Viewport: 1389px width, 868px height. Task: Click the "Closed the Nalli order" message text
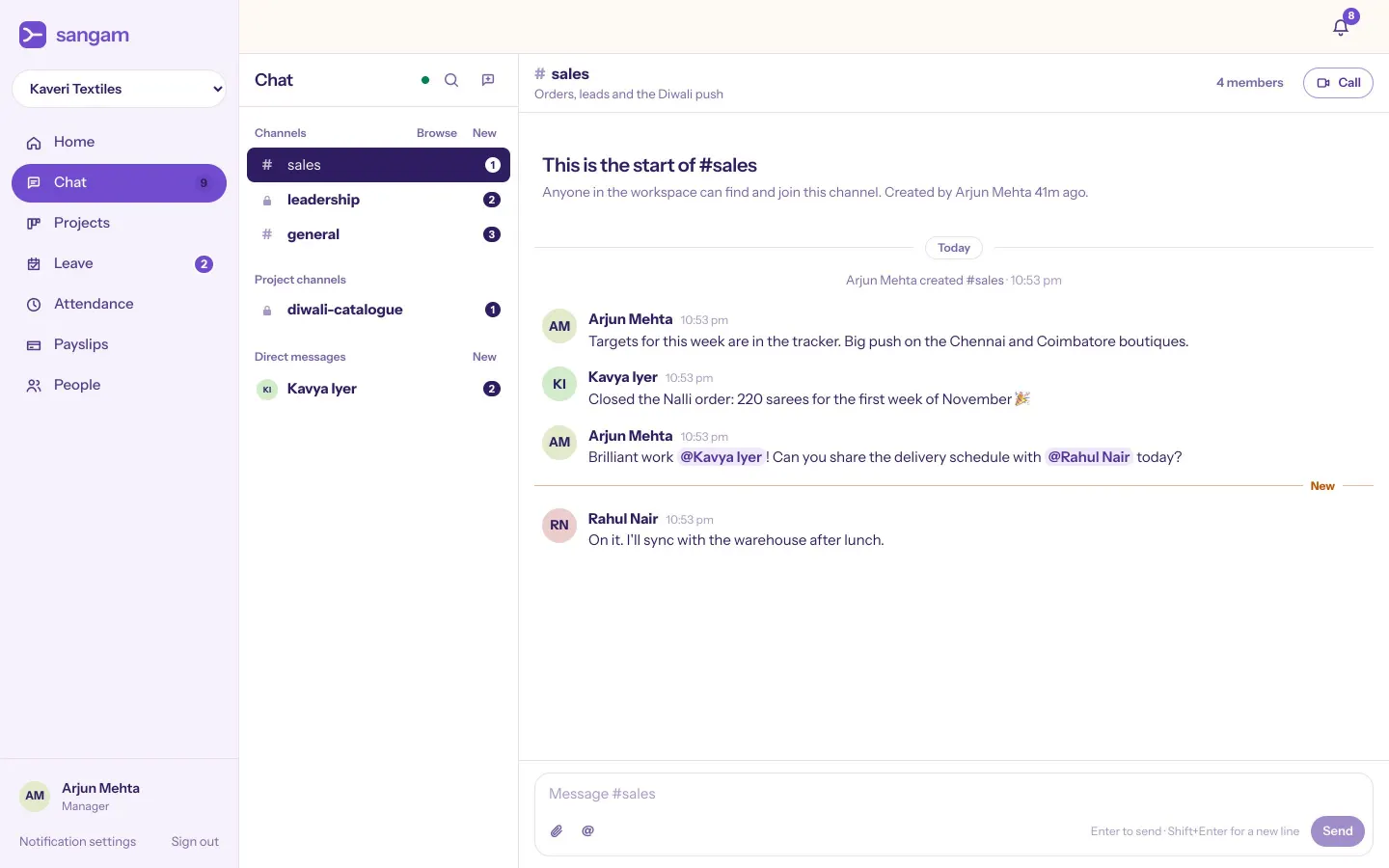(809, 399)
